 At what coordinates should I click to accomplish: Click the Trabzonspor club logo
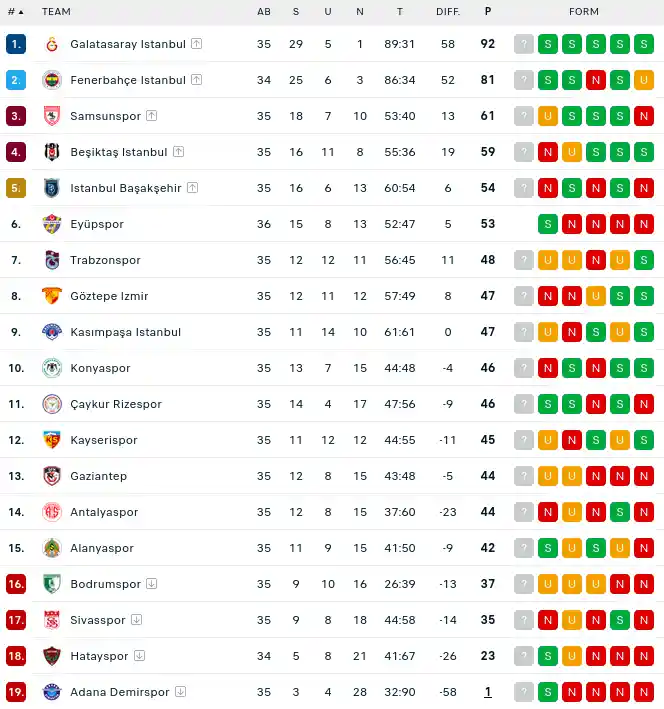(52, 260)
